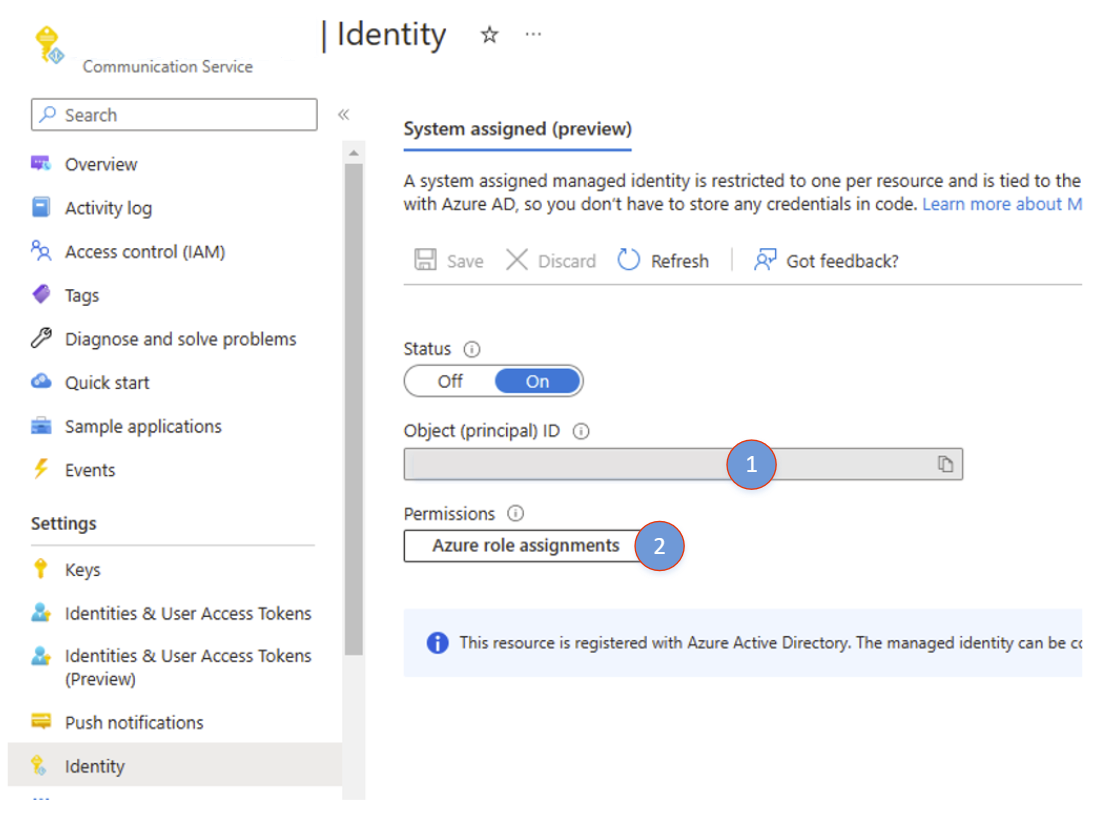Click the Sample applications briefcase icon
Image resolution: width=1093 pixels, height=814 pixels.
pos(41,425)
